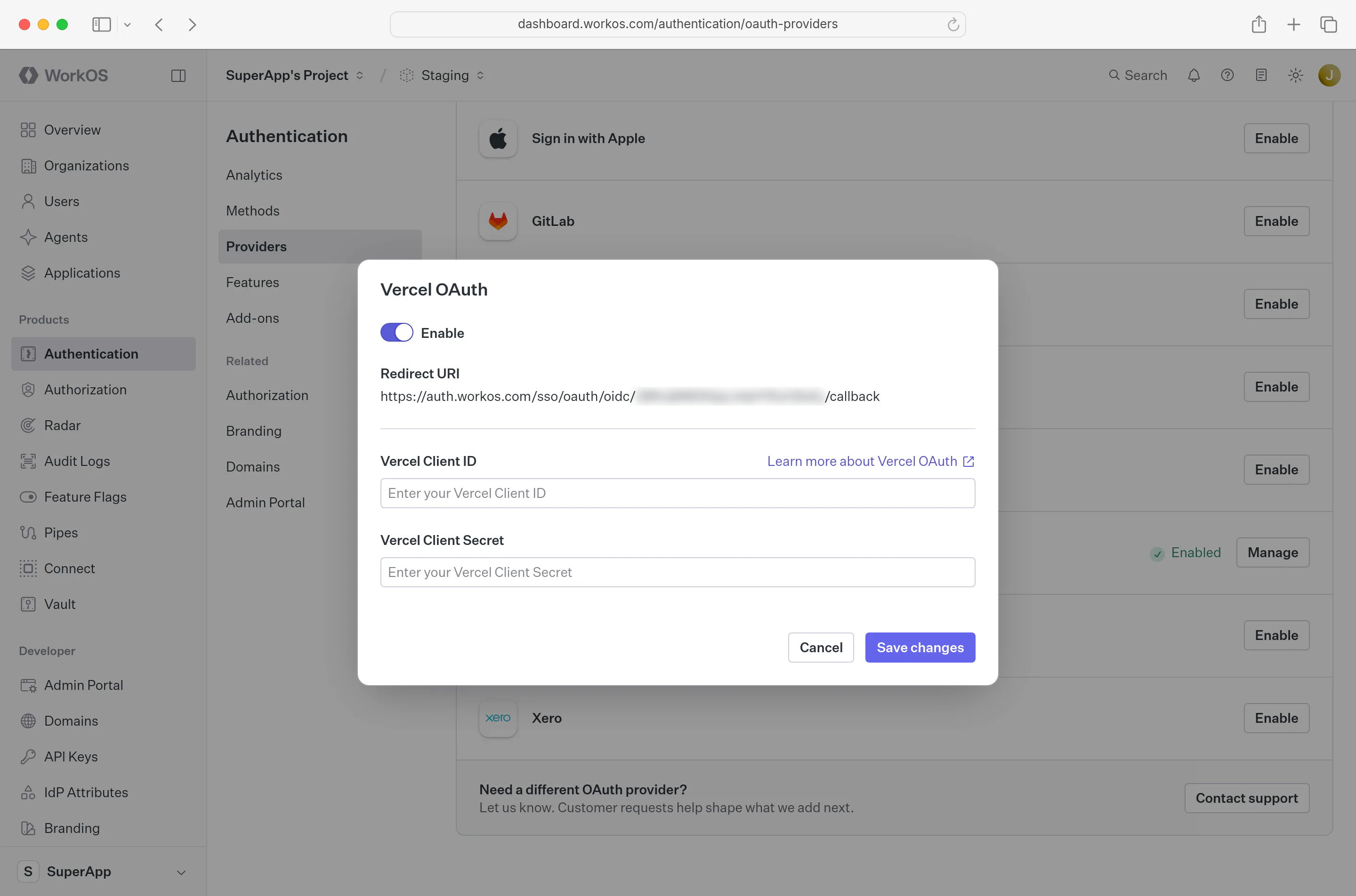Screen dimensions: 1356x896
Task: Open new tab with plus icon
Action: click(1293, 24)
